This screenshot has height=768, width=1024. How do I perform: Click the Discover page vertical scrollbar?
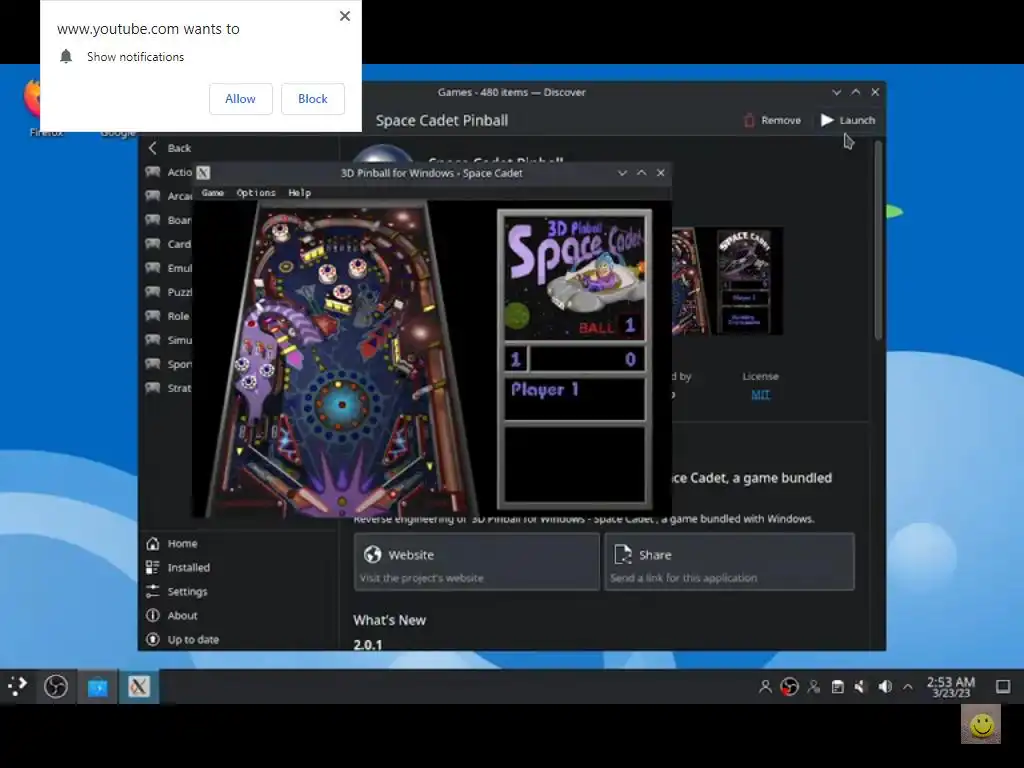pos(878,240)
